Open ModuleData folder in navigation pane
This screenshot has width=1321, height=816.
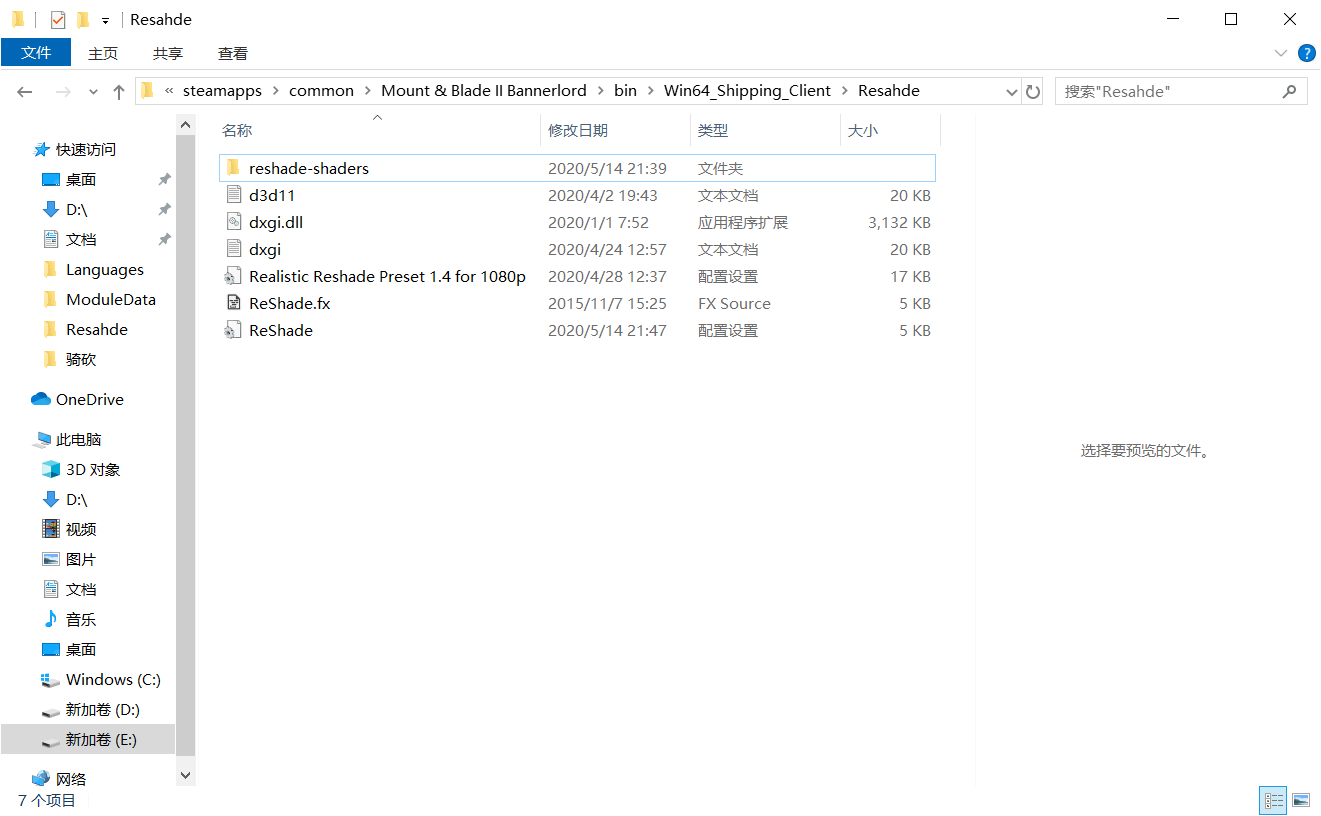(111, 299)
